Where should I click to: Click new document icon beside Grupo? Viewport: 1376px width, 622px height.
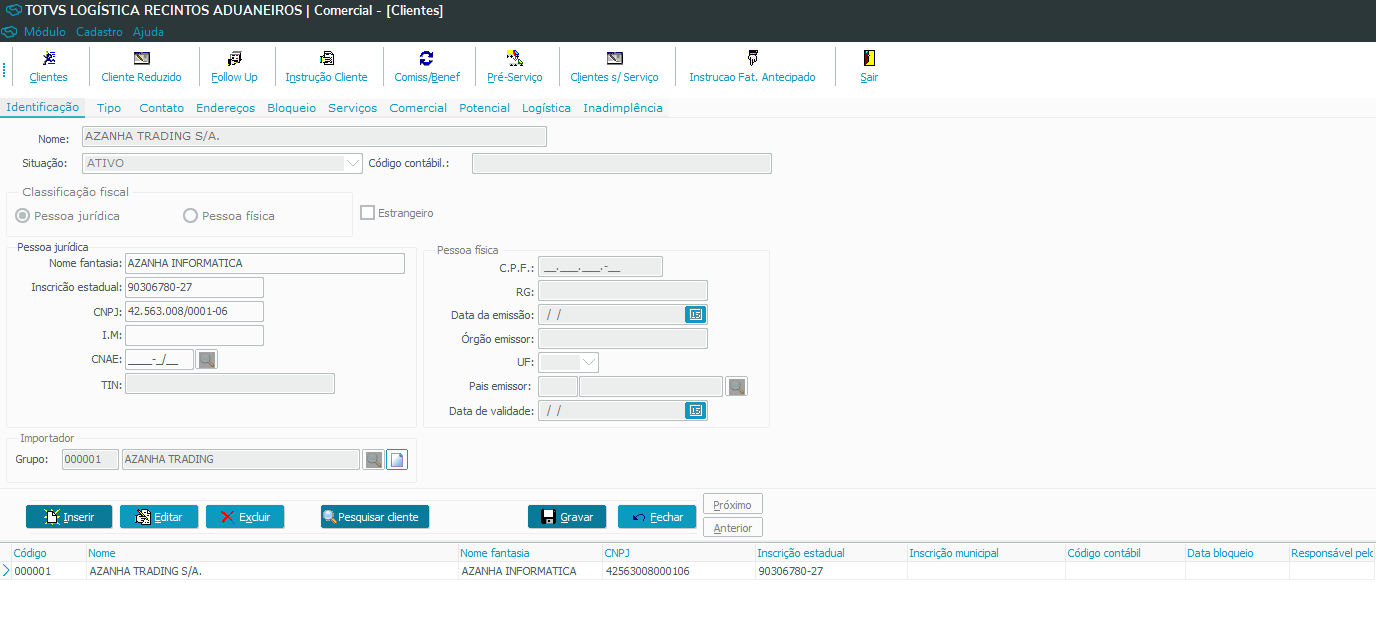click(397, 460)
